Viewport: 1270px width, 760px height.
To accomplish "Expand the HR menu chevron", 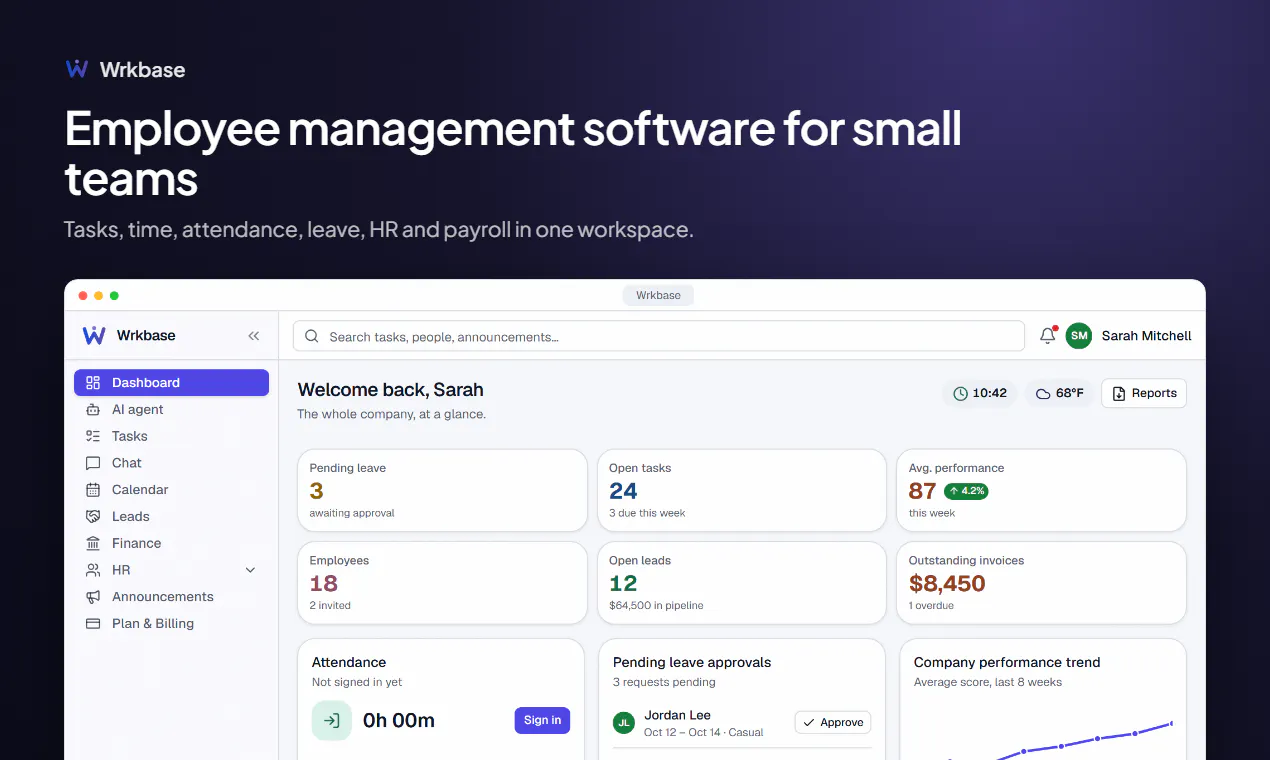I will tap(250, 570).
